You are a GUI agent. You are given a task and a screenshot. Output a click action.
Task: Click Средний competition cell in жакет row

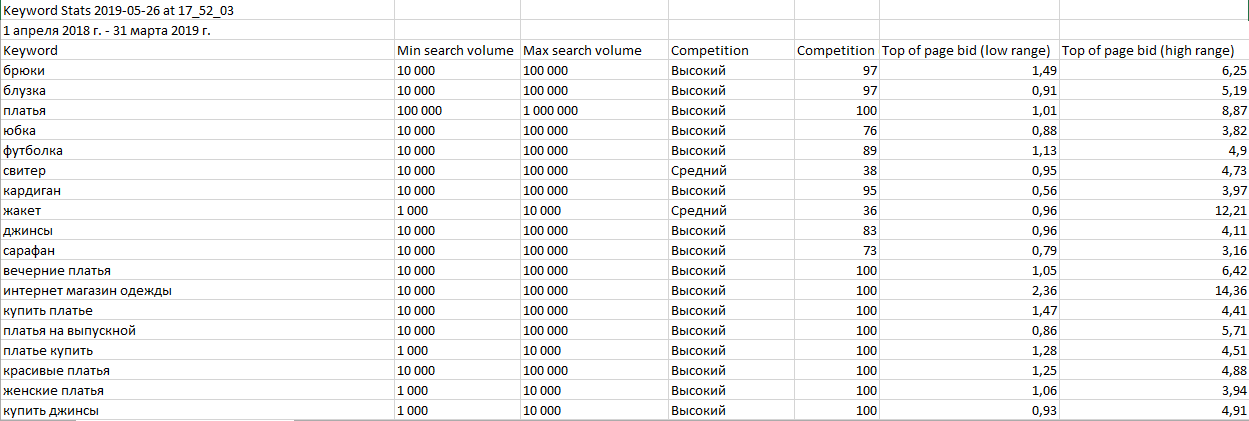(730, 210)
